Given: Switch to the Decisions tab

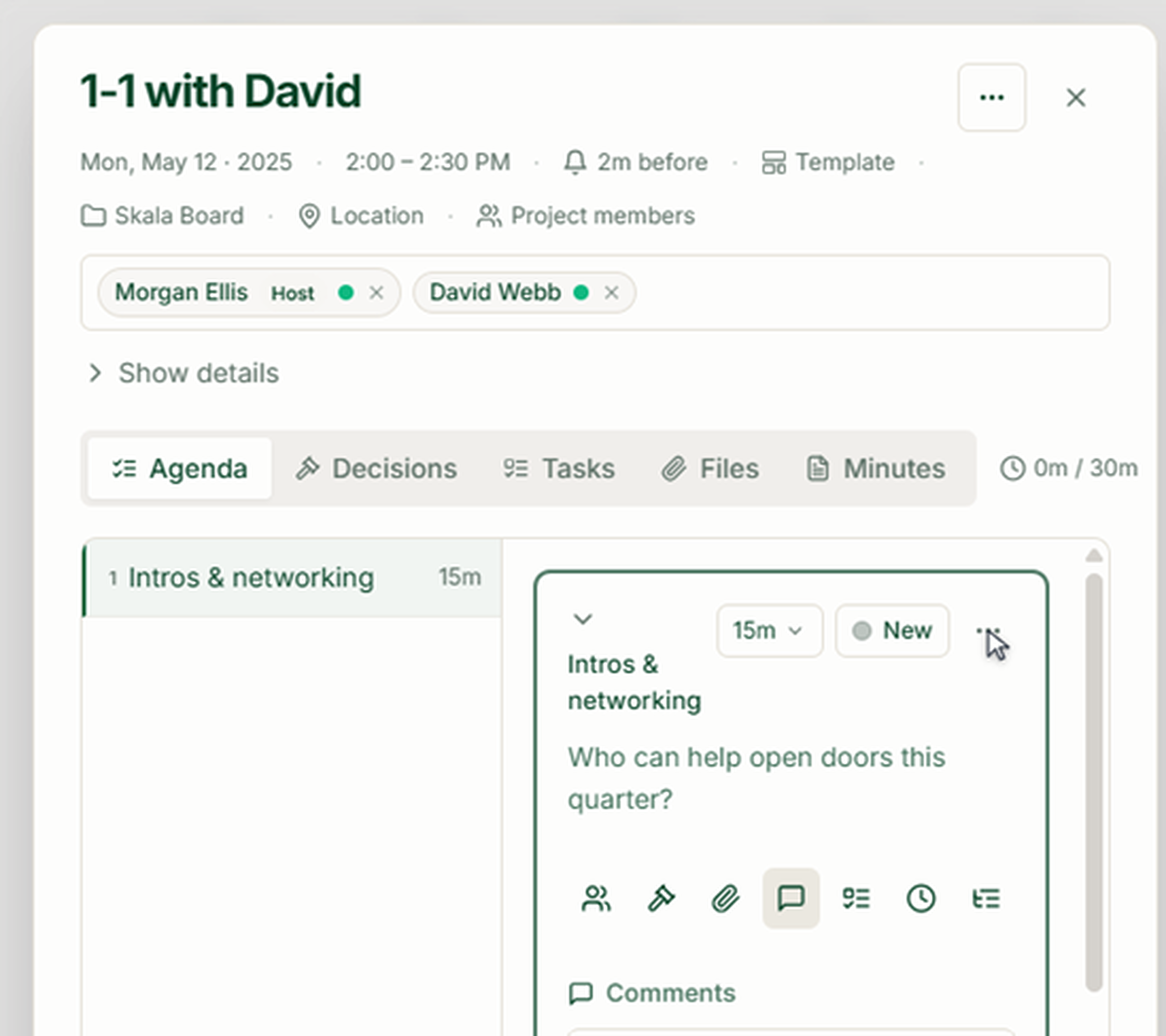Looking at the screenshot, I should [x=376, y=469].
